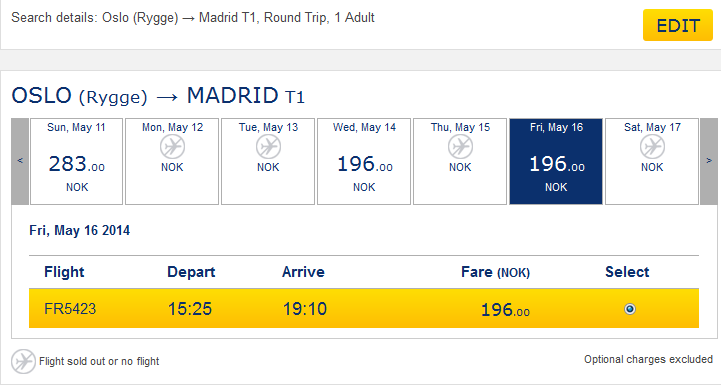Show earlier dates with left arrow
Viewport: 721px width, 385px height.
(x=20, y=161)
